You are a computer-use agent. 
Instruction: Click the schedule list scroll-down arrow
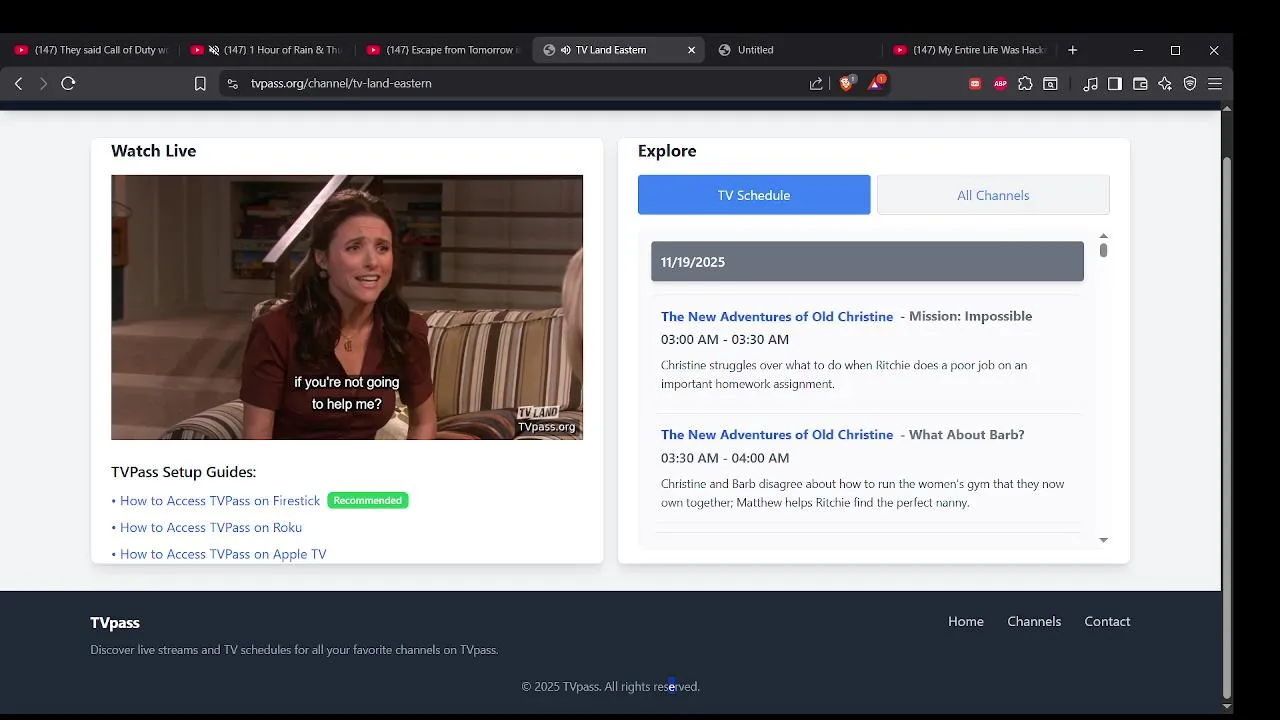click(x=1103, y=540)
